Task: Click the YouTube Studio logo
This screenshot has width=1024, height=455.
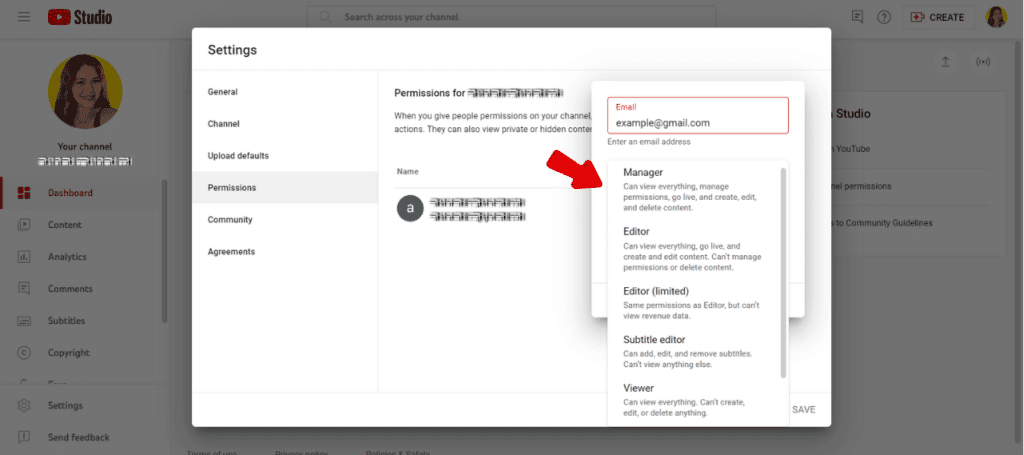Action: [80, 17]
